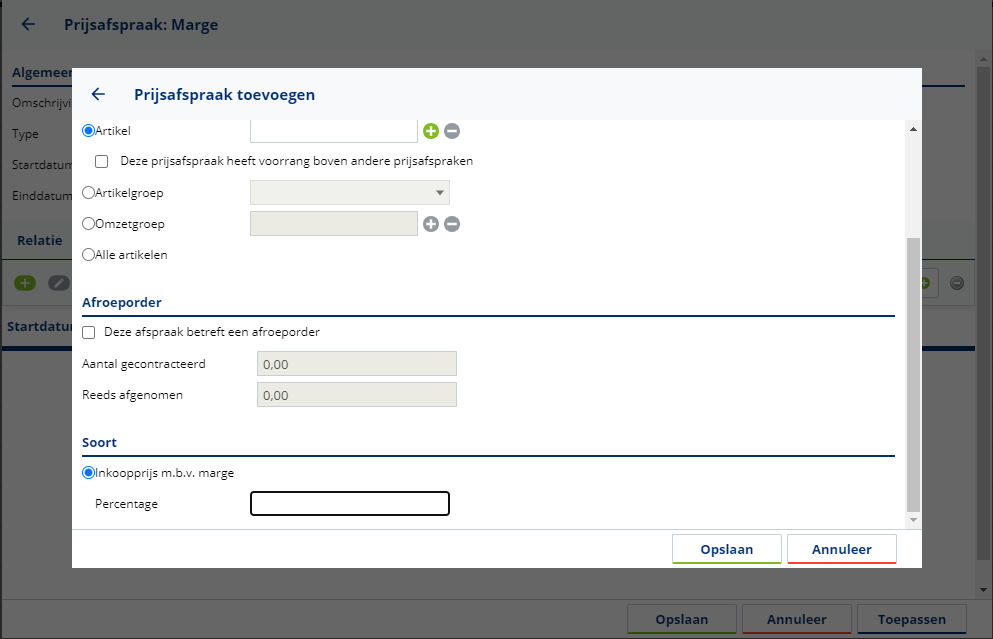
Task: Select the Artikelgroep radio button
Action: 89,193
